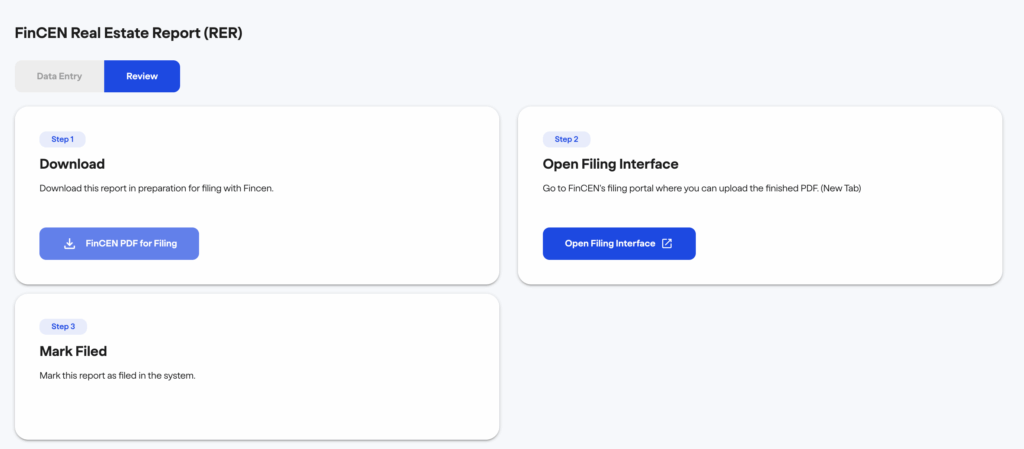The width and height of the screenshot is (1024, 449).
Task: Select the Review tab
Action: 142,76
